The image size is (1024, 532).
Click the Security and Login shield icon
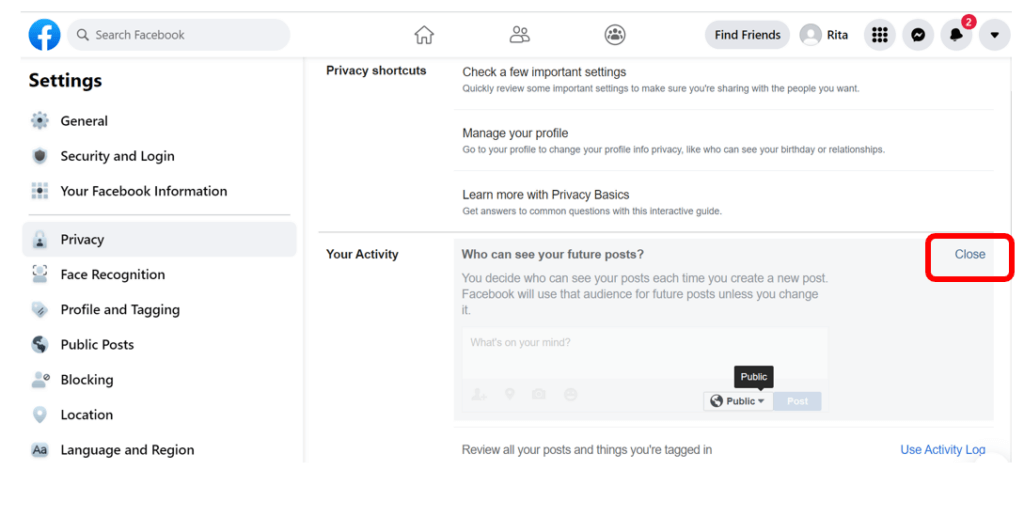point(40,156)
